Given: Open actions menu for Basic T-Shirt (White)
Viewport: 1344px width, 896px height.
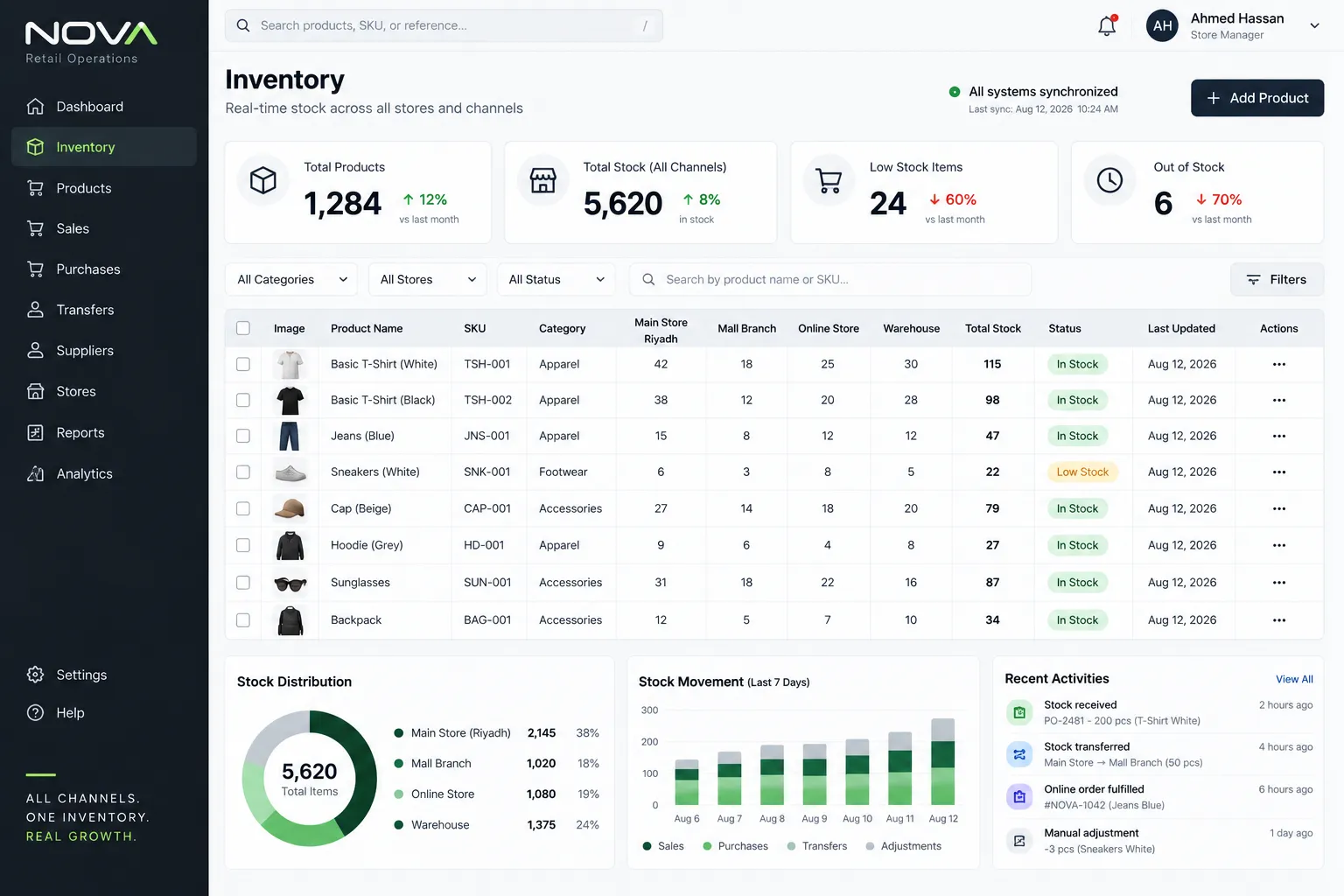Looking at the screenshot, I should click(1279, 364).
